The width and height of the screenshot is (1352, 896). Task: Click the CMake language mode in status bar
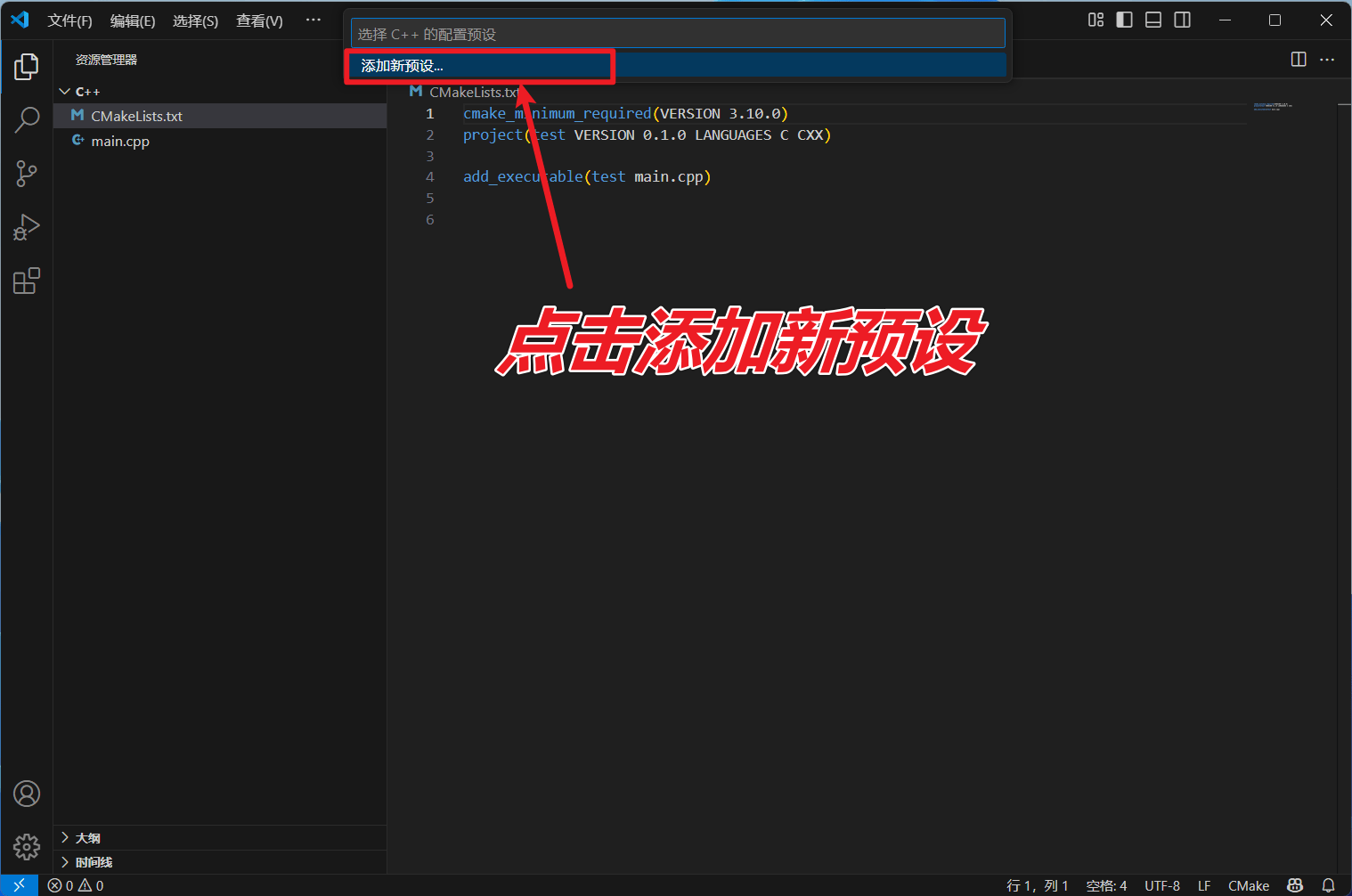[1248, 885]
